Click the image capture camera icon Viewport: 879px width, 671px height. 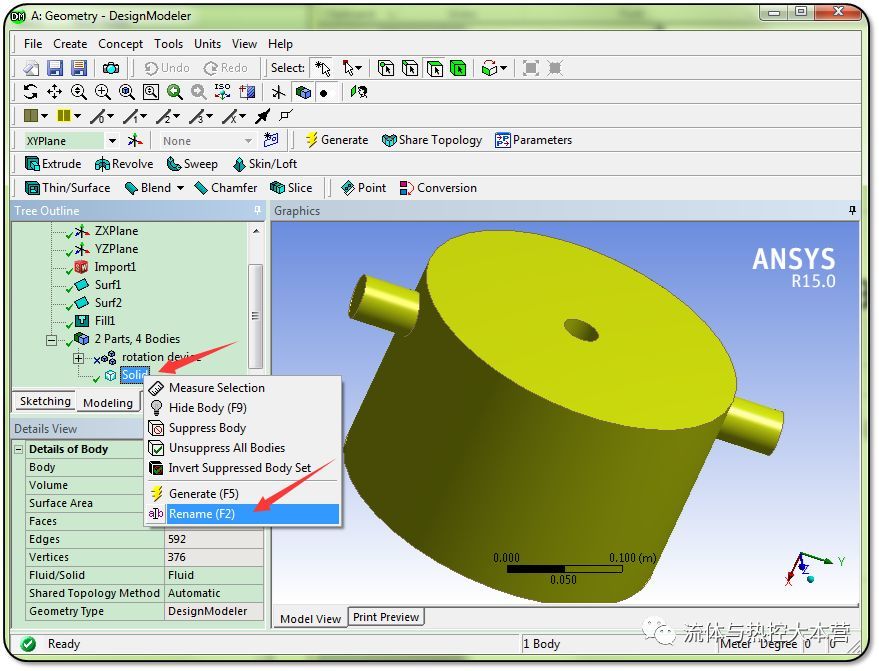click(110, 68)
